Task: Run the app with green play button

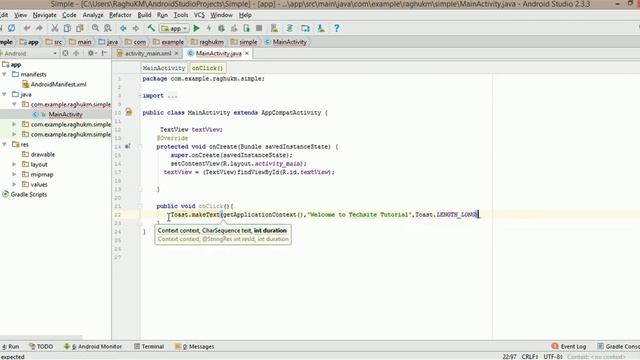Action: point(196,28)
